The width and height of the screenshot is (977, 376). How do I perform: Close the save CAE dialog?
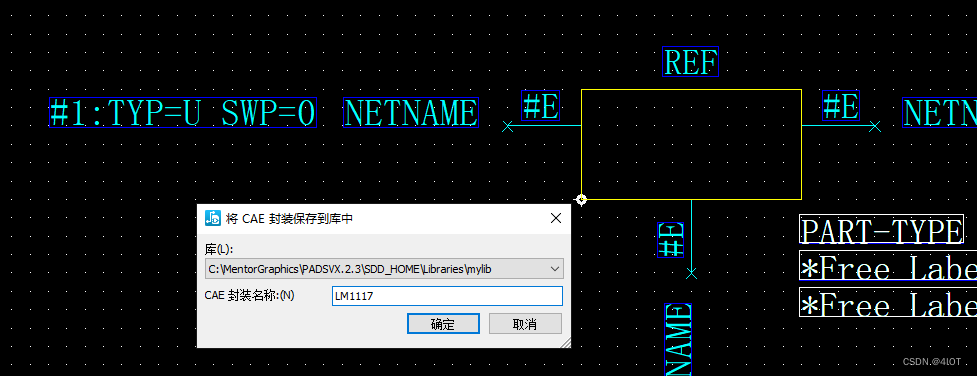[x=556, y=218]
